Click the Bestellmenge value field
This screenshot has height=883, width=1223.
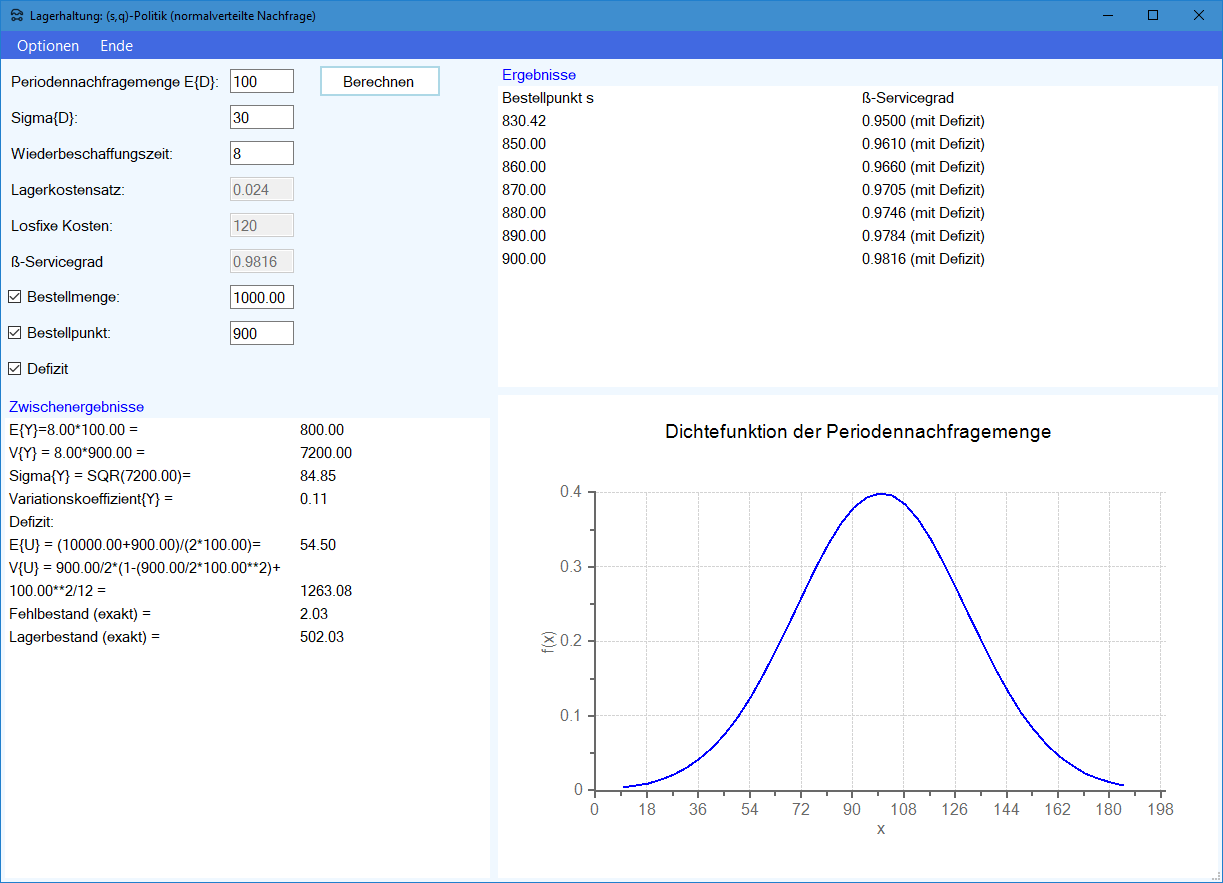(x=261, y=297)
